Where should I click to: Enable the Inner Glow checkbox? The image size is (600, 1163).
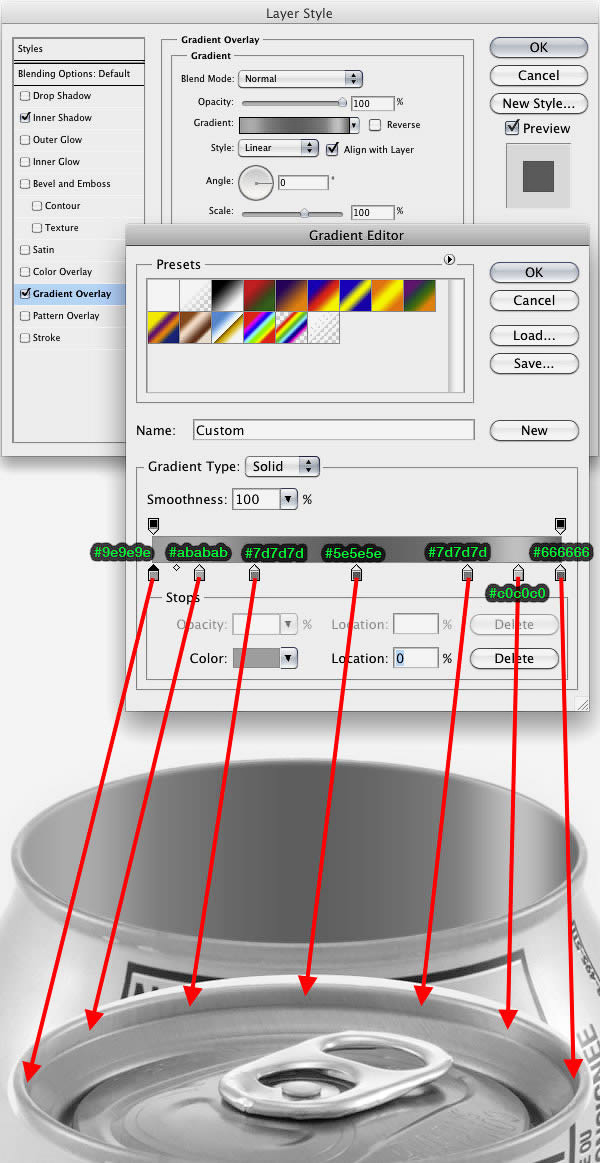point(25,162)
